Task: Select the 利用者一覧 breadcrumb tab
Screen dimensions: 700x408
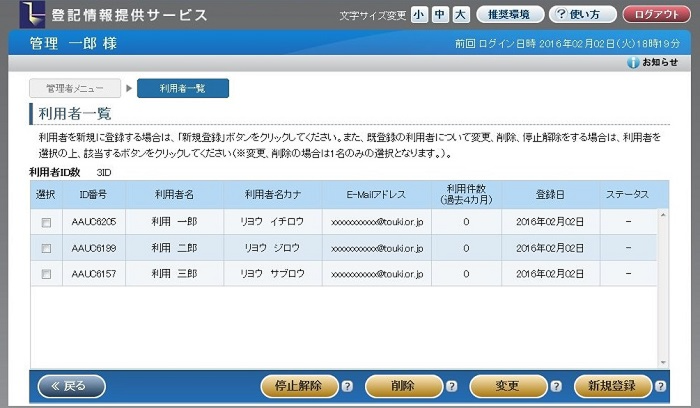Action: 183,88
